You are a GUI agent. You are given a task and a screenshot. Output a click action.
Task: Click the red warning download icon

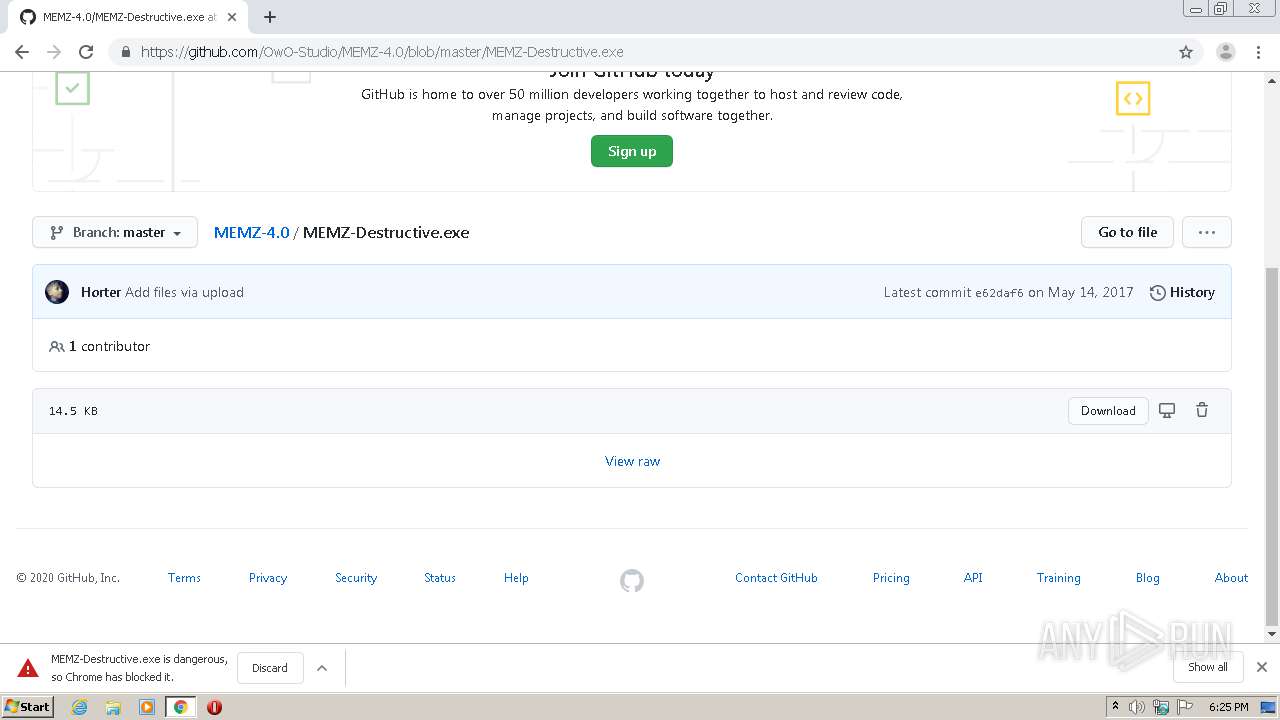(28, 668)
